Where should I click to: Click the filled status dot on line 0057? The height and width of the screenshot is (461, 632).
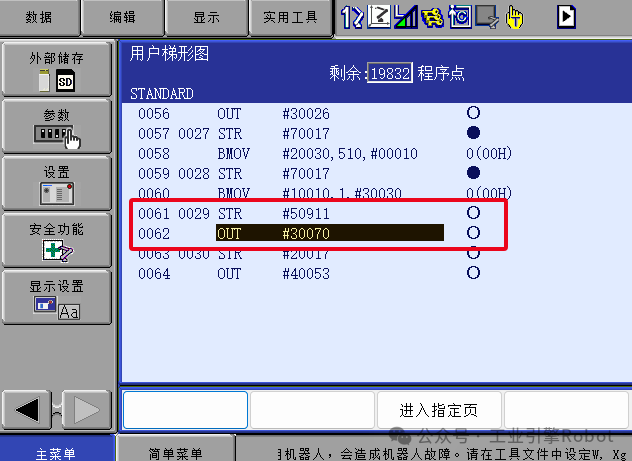(x=473, y=133)
